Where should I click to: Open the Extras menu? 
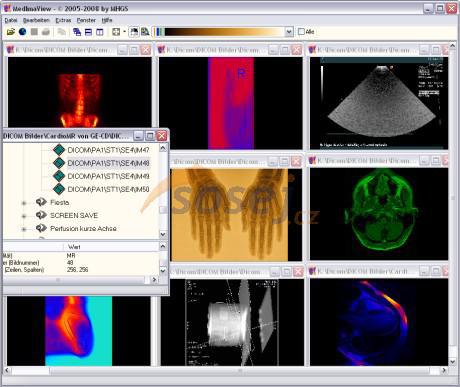click(x=63, y=20)
